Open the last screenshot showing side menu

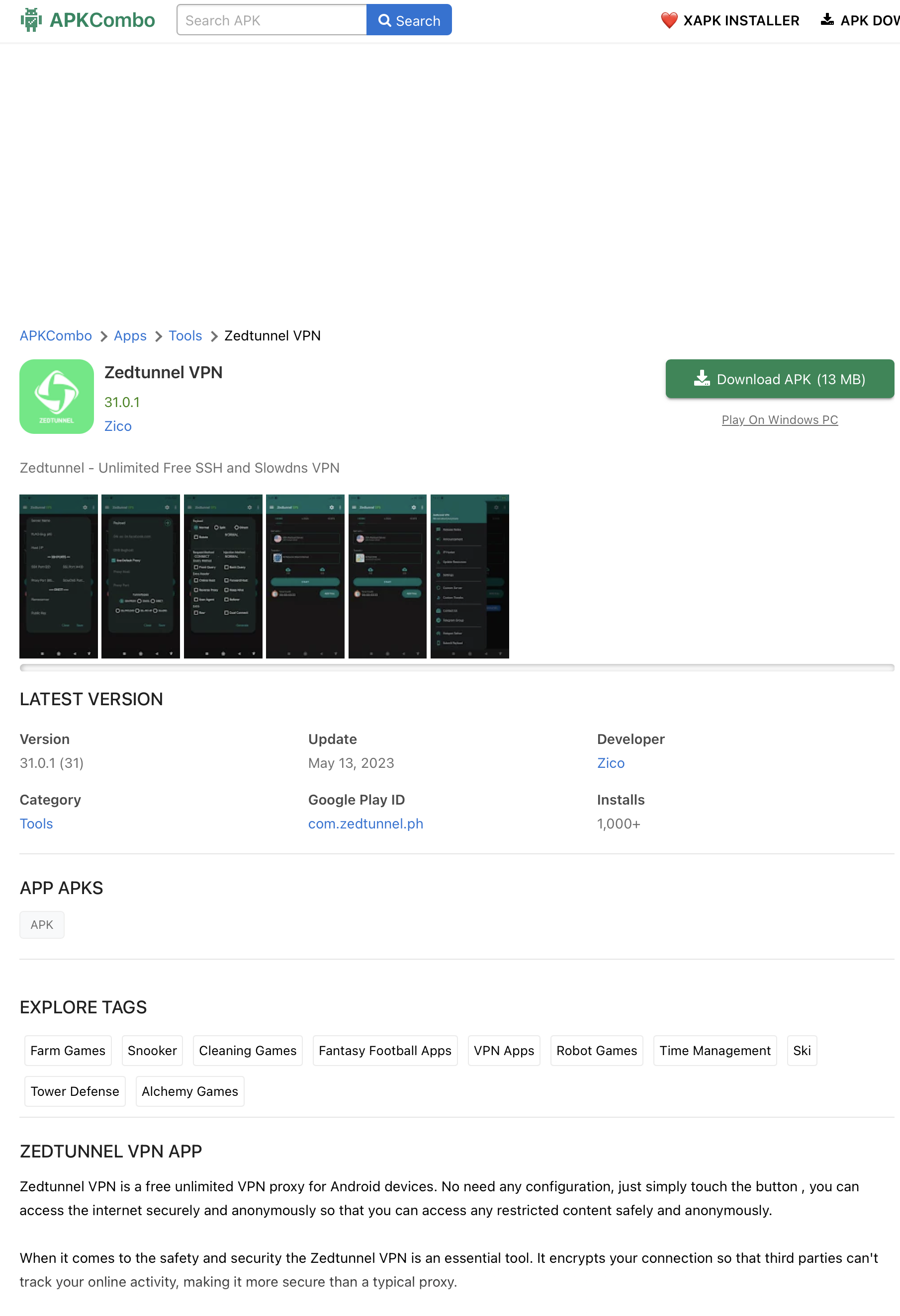[469, 576]
